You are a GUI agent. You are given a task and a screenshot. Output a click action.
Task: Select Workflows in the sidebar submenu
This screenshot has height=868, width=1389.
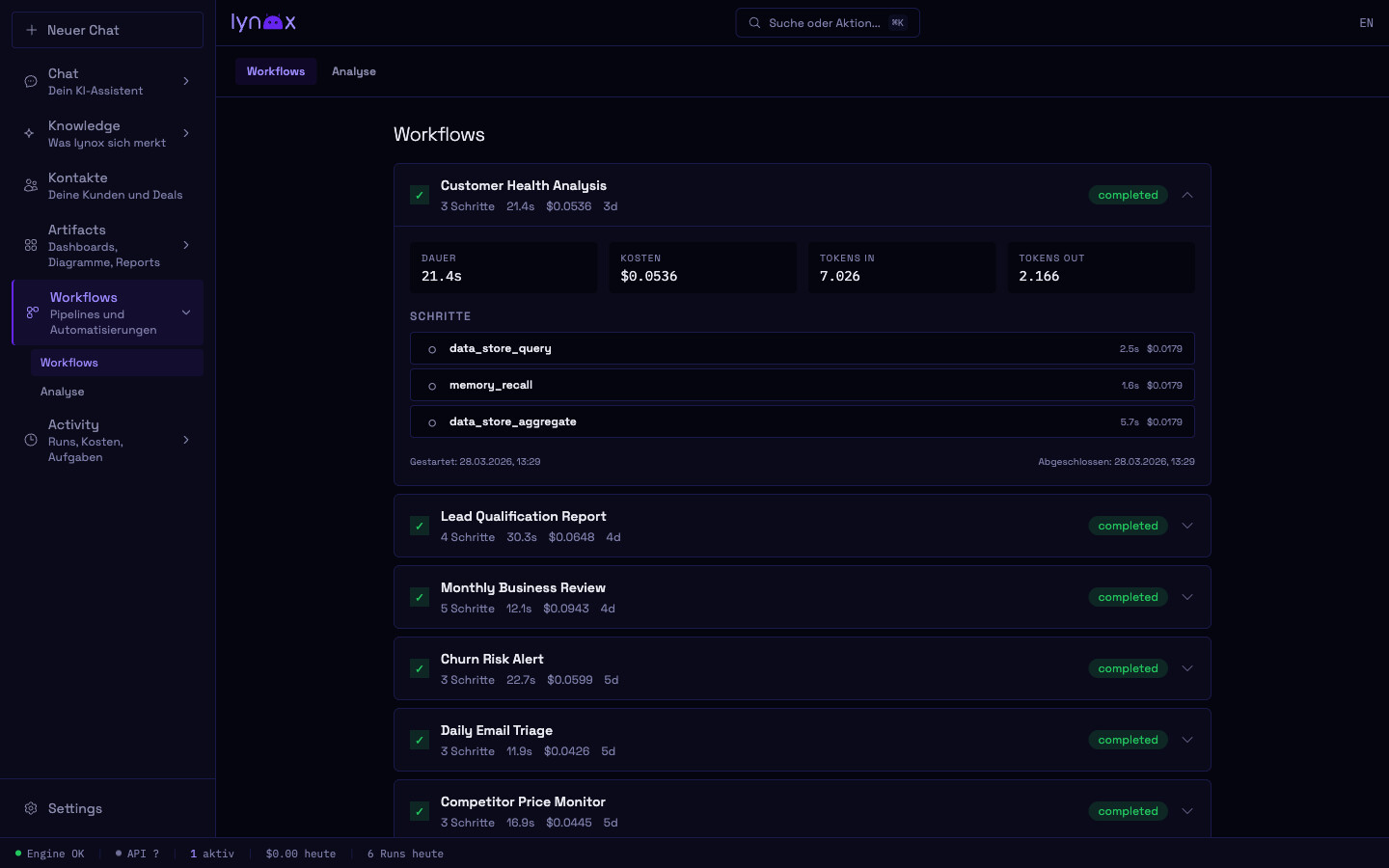coord(68,363)
